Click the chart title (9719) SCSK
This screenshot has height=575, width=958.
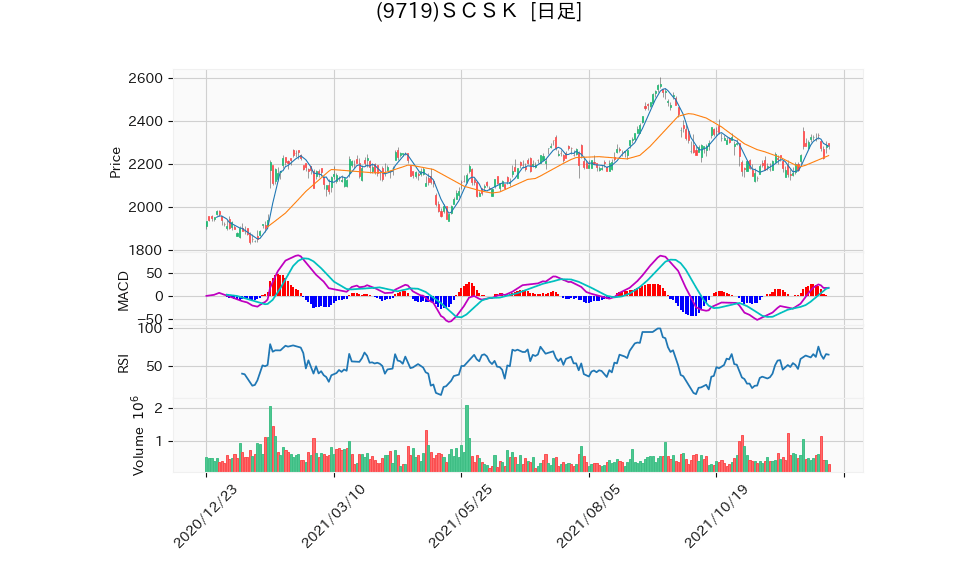(478, 11)
